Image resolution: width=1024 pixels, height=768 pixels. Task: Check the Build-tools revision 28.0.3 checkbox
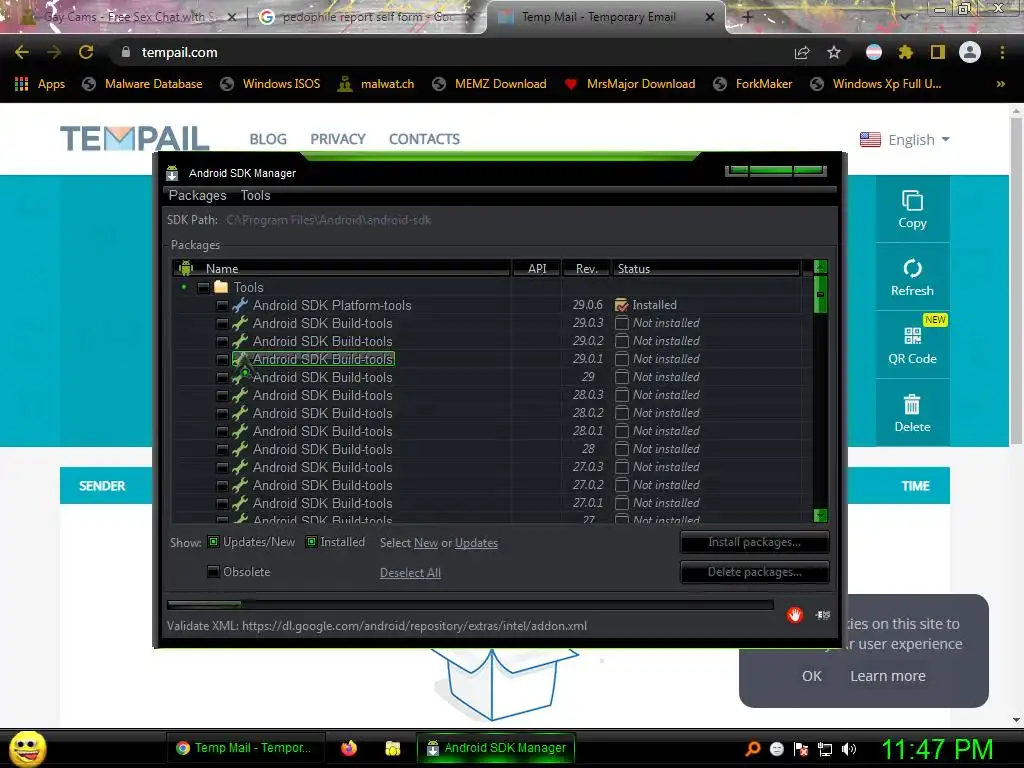[x=222, y=396]
